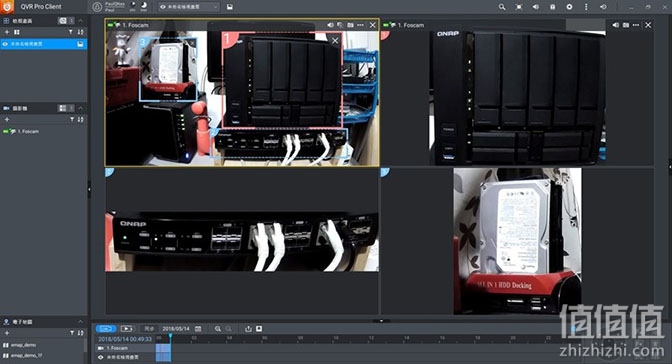This screenshot has width=672, height=364.
Task: Take snapshot of first Foscam tile
Action: click(x=351, y=25)
